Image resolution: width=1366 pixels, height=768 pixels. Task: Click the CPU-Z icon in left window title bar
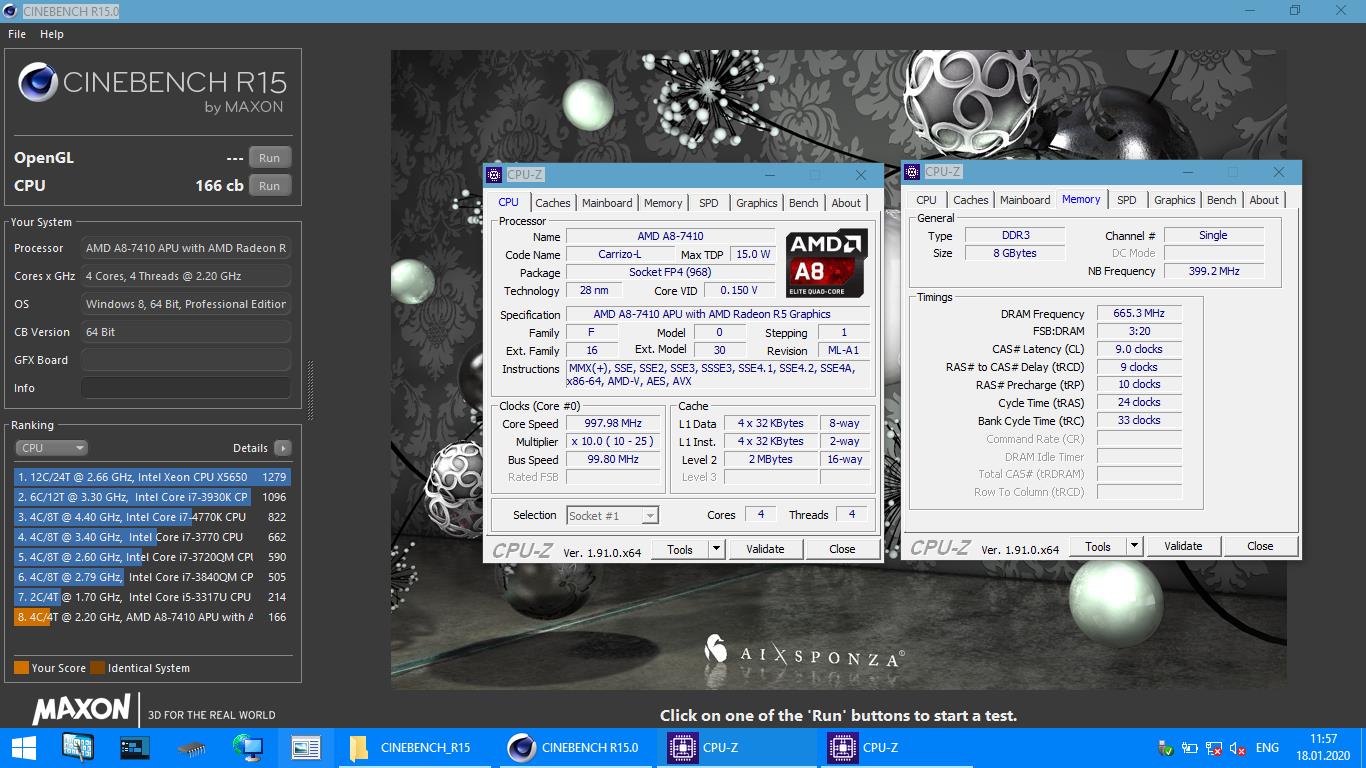pos(494,175)
